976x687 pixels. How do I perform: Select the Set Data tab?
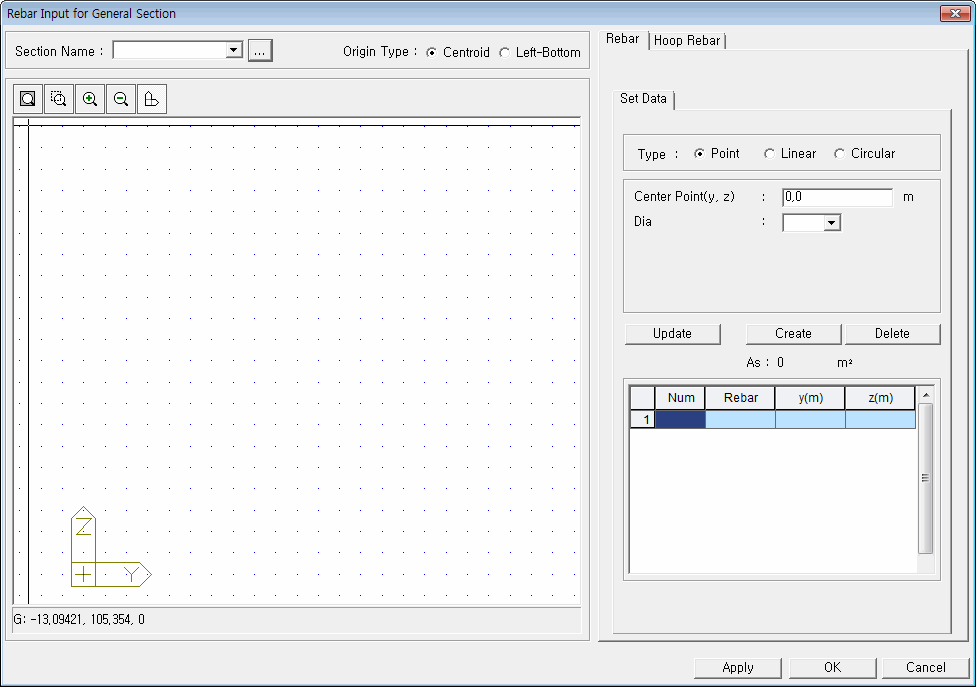pyautogui.click(x=643, y=99)
